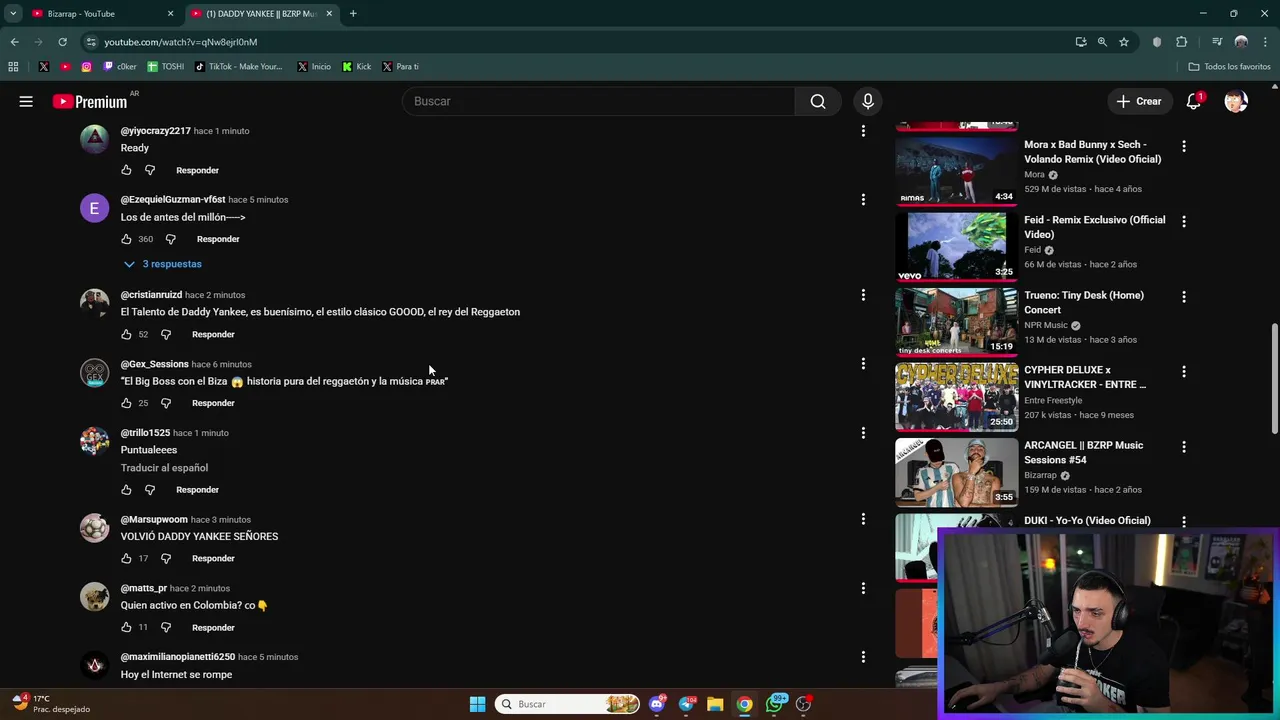Open more options for ARCANGEL BZRP Sessions #54

(1184, 446)
